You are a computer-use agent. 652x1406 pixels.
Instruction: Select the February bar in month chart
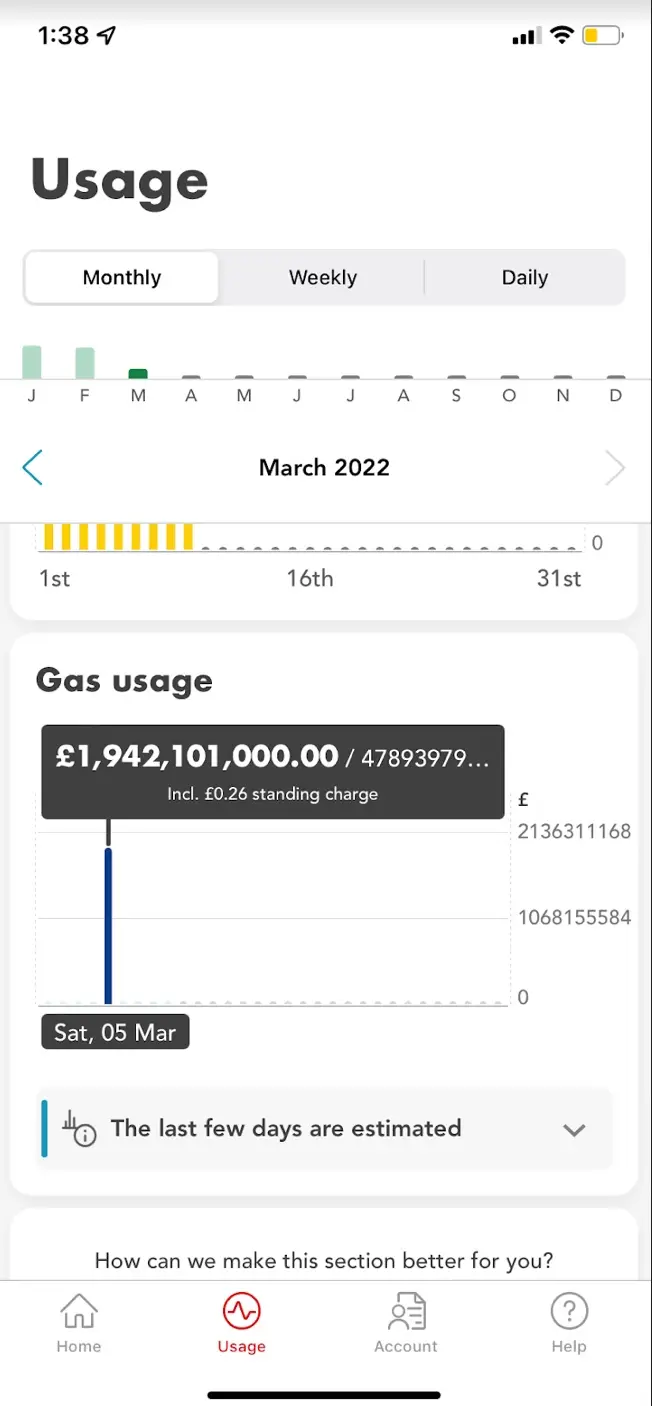tap(85, 363)
